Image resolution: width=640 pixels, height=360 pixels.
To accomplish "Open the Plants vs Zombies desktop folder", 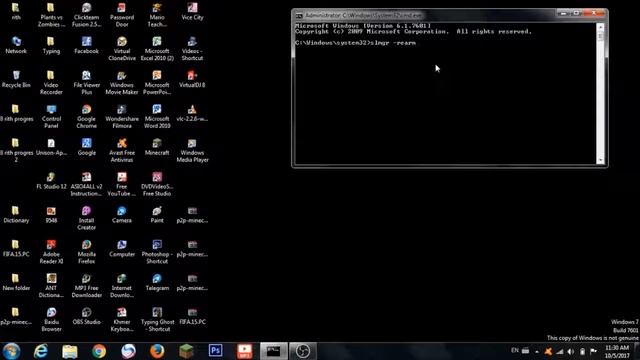I will click(51, 14).
